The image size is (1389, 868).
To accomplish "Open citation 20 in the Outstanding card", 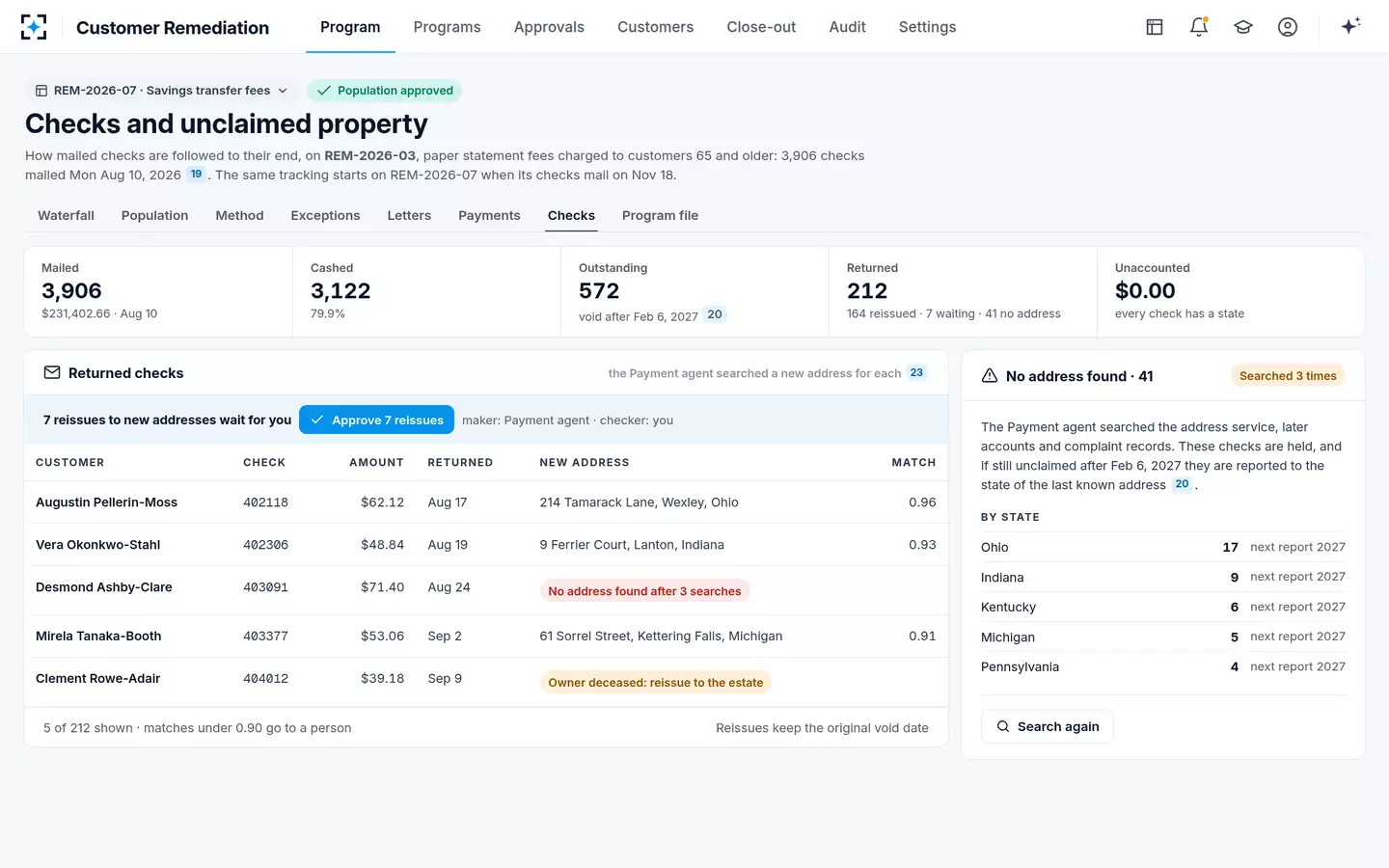I will (x=715, y=314).
